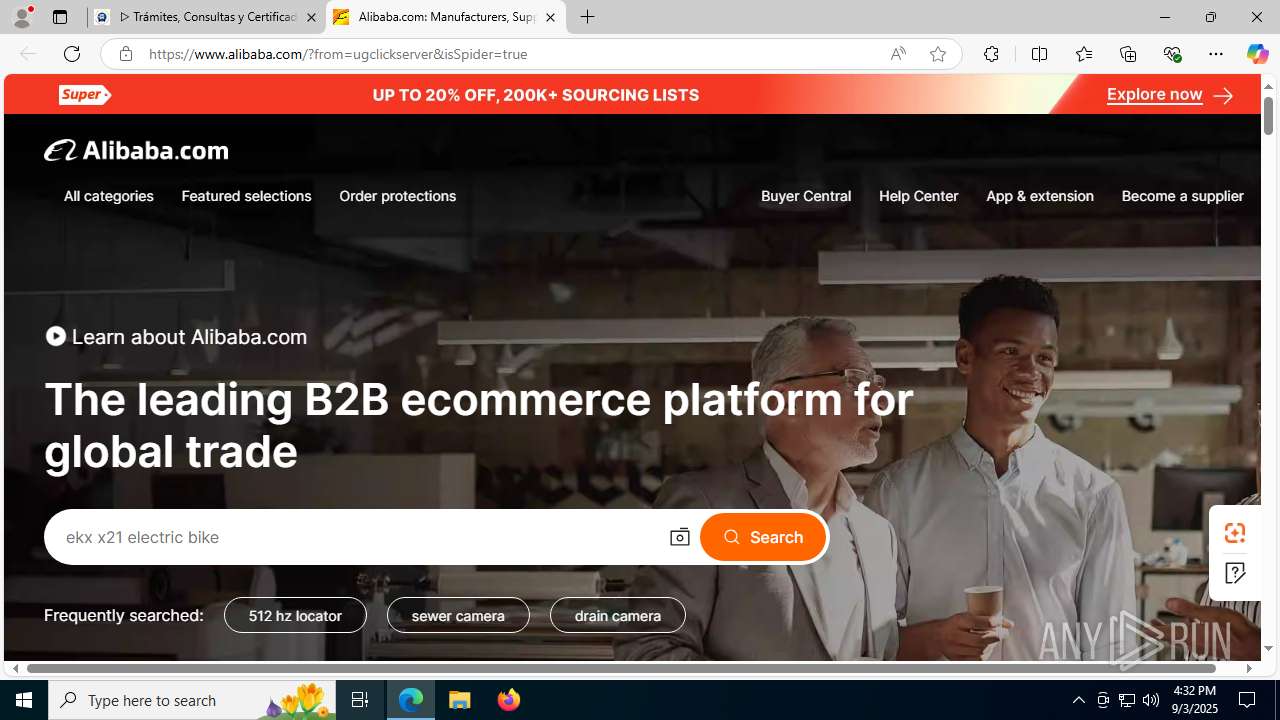The width and height of the screenshot is (1280, 720).
Task: Click the image search camera icon
Action: coord(680,537)
